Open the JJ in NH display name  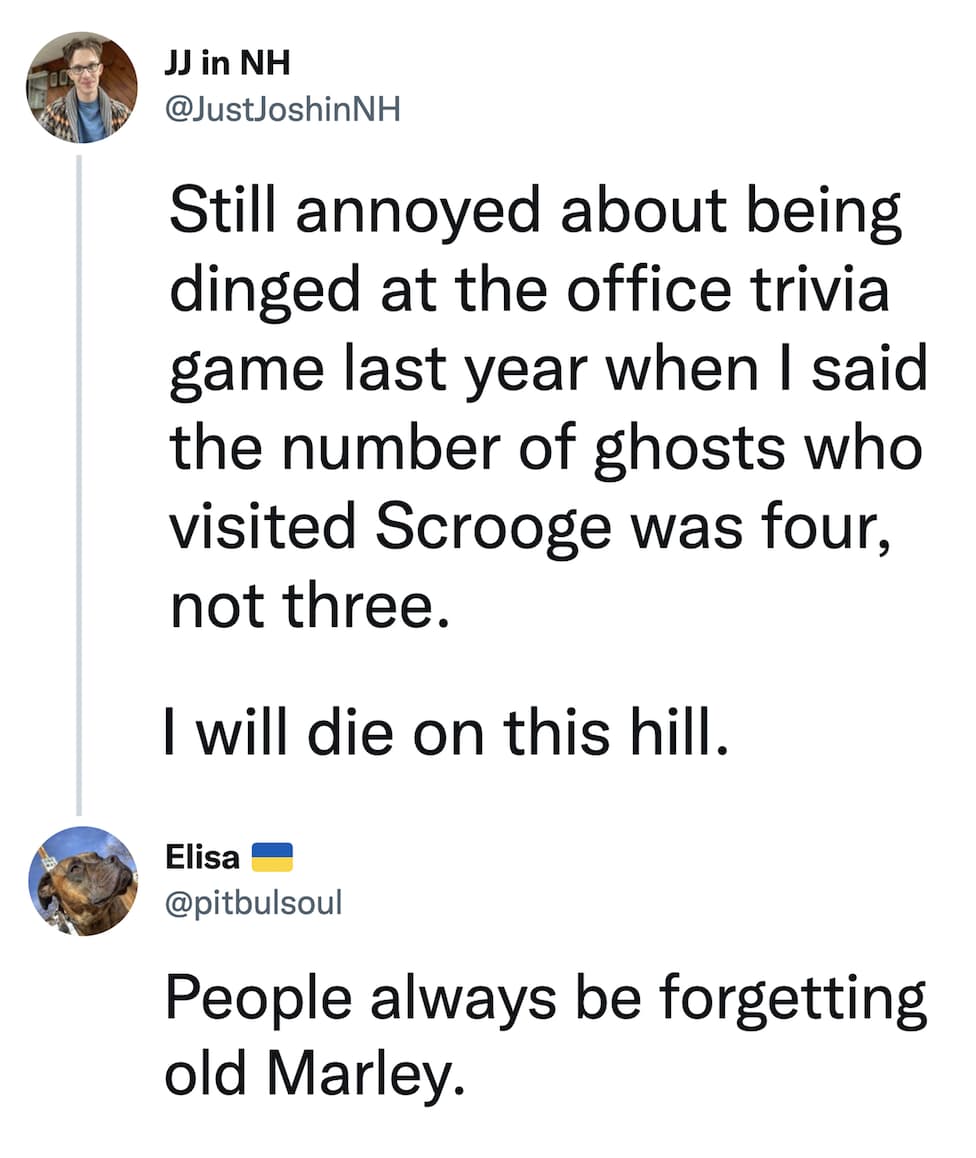[x=225, y=65]
